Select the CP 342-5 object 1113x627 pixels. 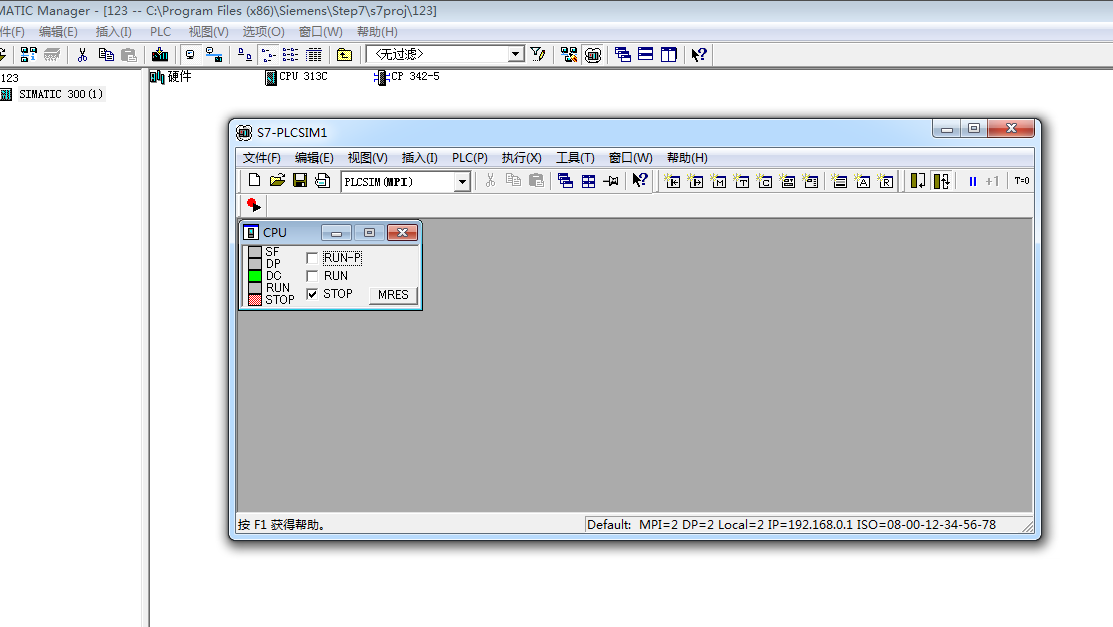(407, 77)
